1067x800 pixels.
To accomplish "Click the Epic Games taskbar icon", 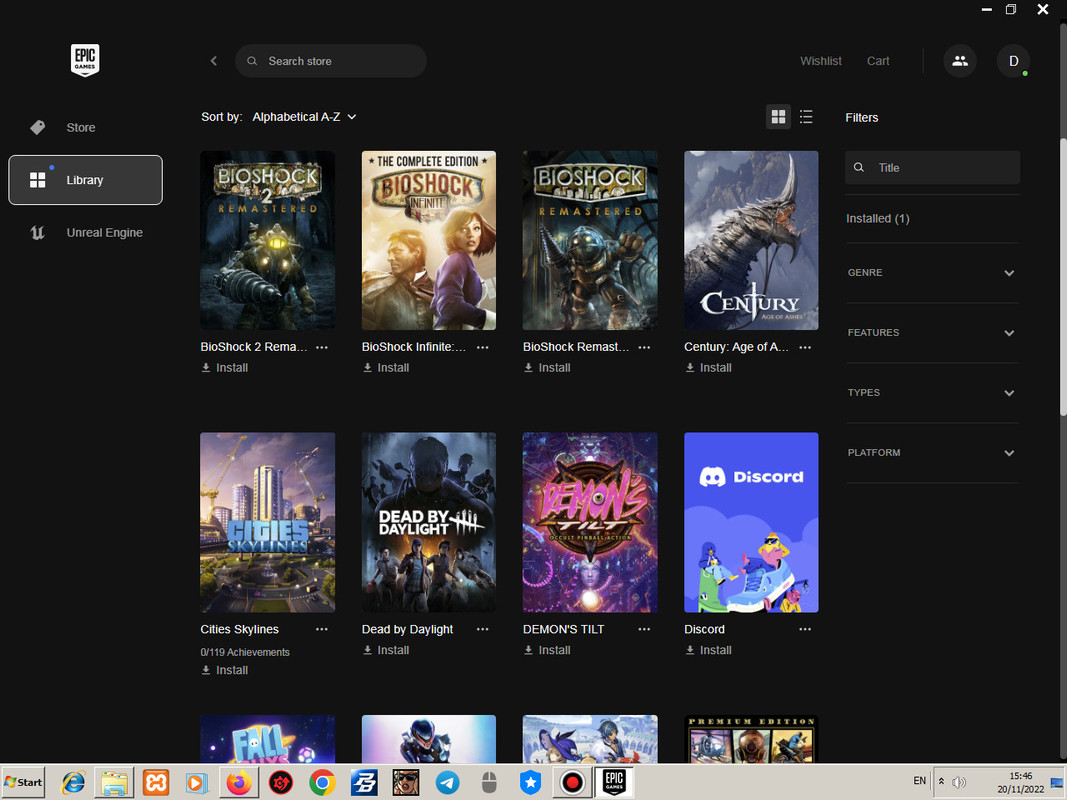I will click(614, 782).
